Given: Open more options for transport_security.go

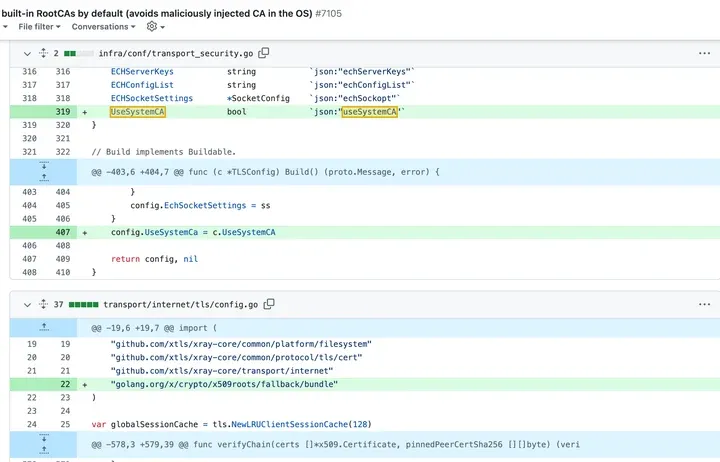Looking at the screenshot, I should click(x=704, y=53).
